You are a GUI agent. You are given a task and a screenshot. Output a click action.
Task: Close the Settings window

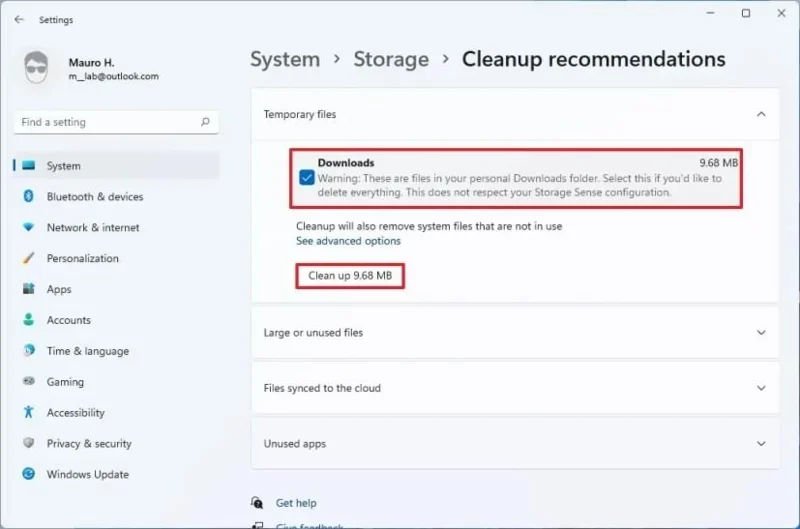782,13
